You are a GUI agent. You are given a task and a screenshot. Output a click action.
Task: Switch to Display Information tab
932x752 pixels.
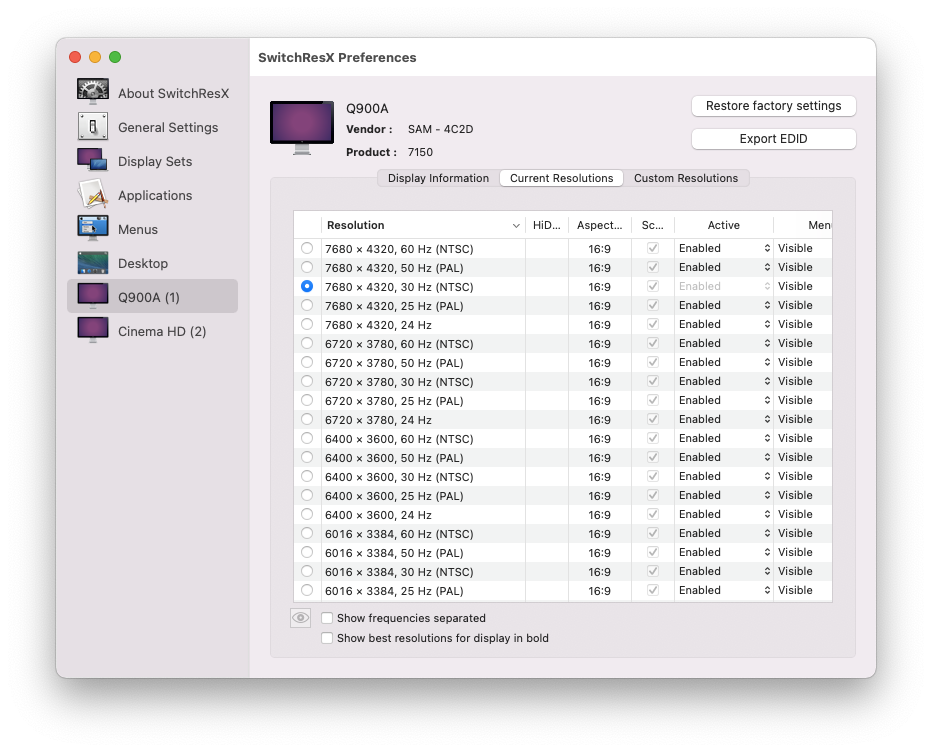click(x=438, y=178)
